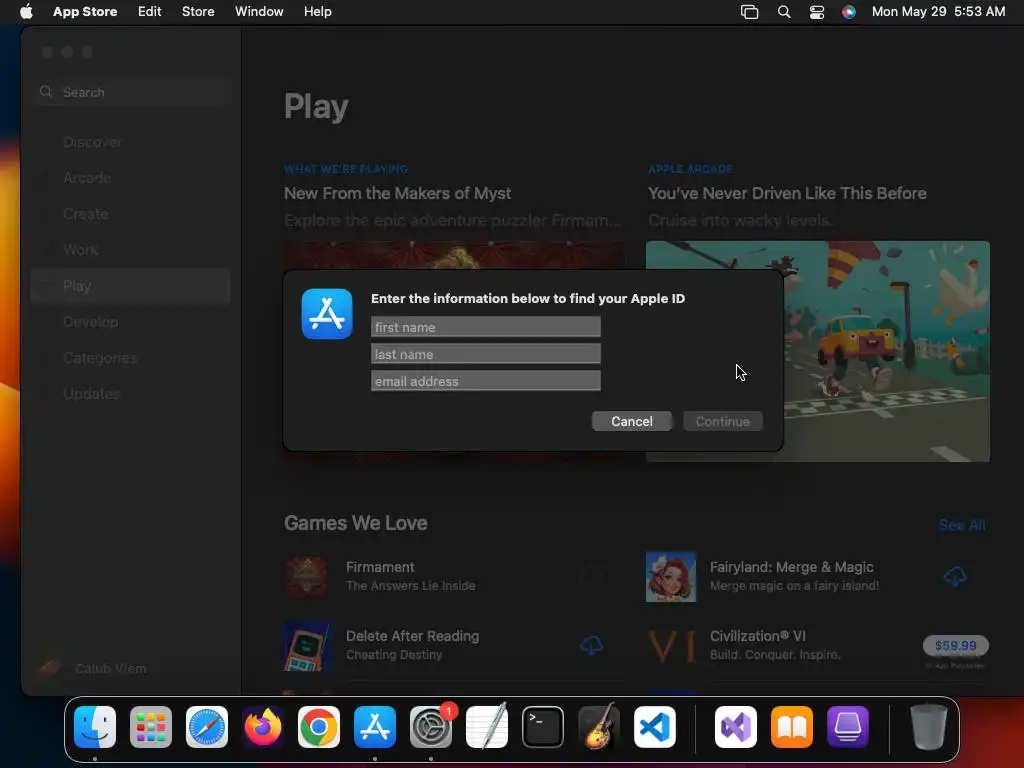This screenshot has height=768, width=1024.
Task: Open the Apple menu
Action: point(26,11)
